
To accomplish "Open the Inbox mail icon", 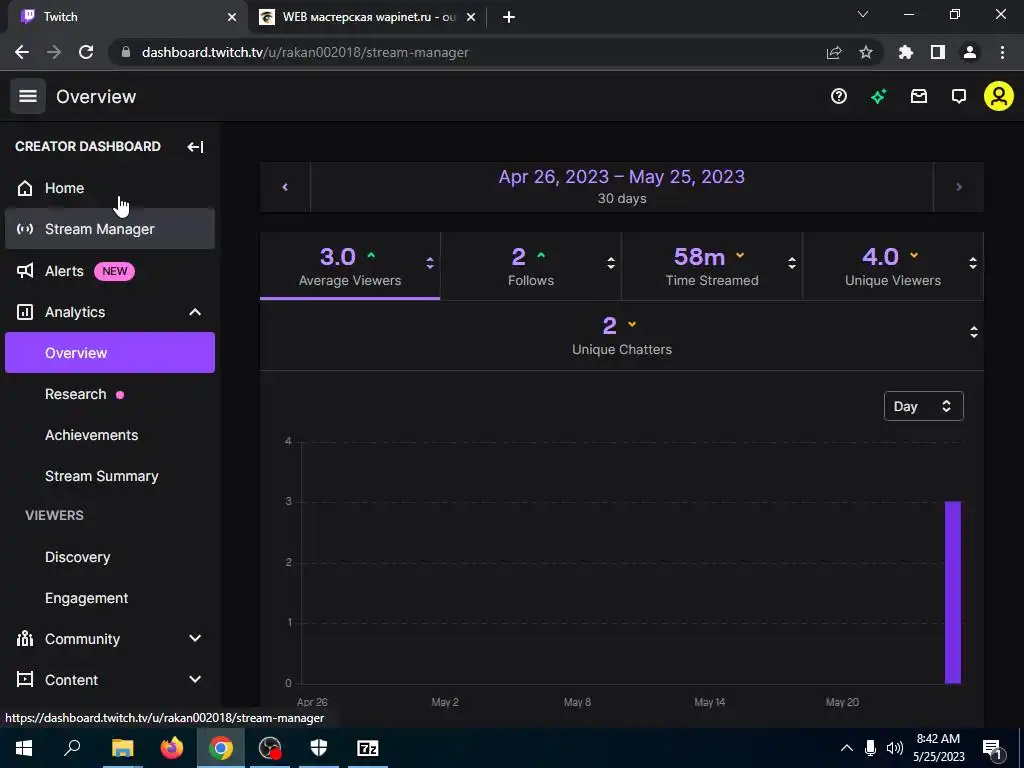I will [x=919, y=97].
